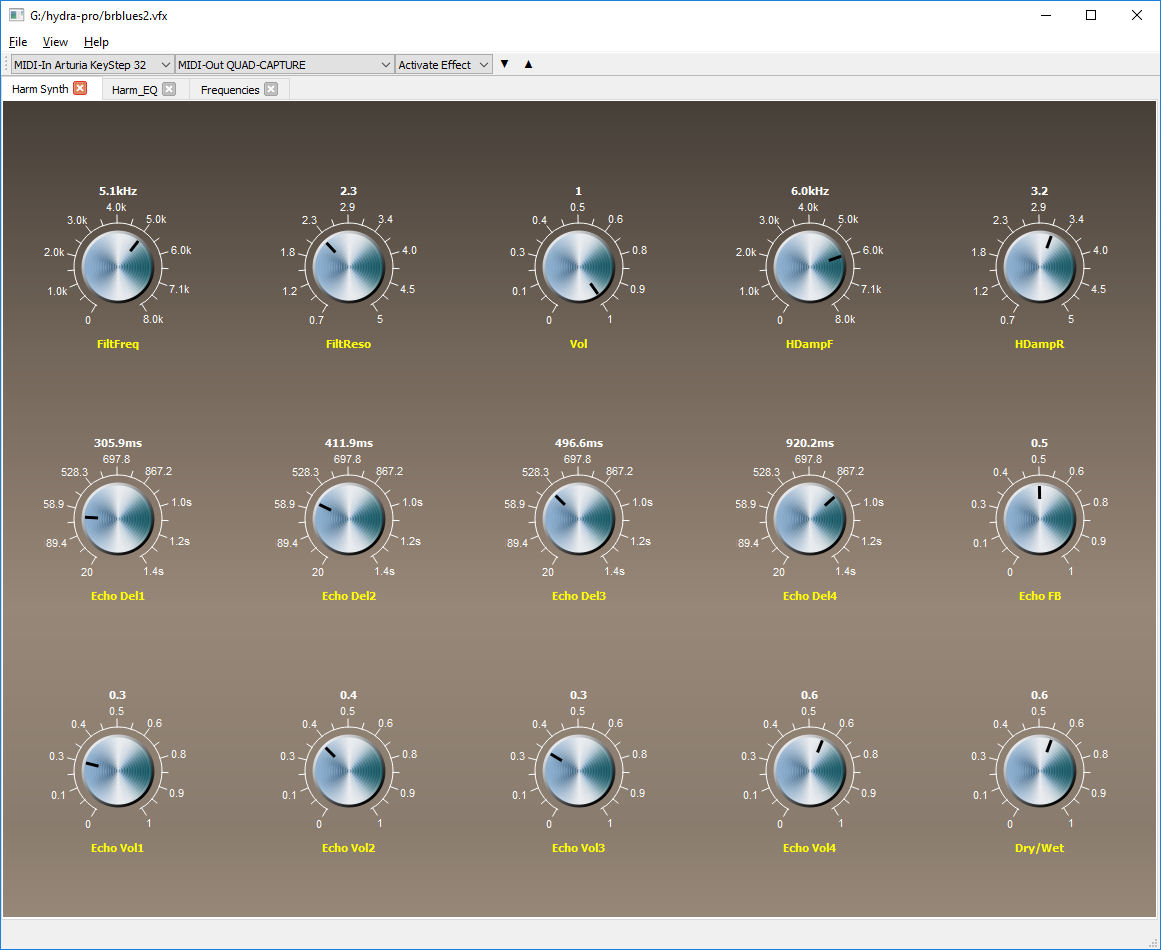The height and width of the screenshot is (950, 1161).
Task: Click the application icon in the title bar
Action: pyautogui.click(x=16, y=15)
